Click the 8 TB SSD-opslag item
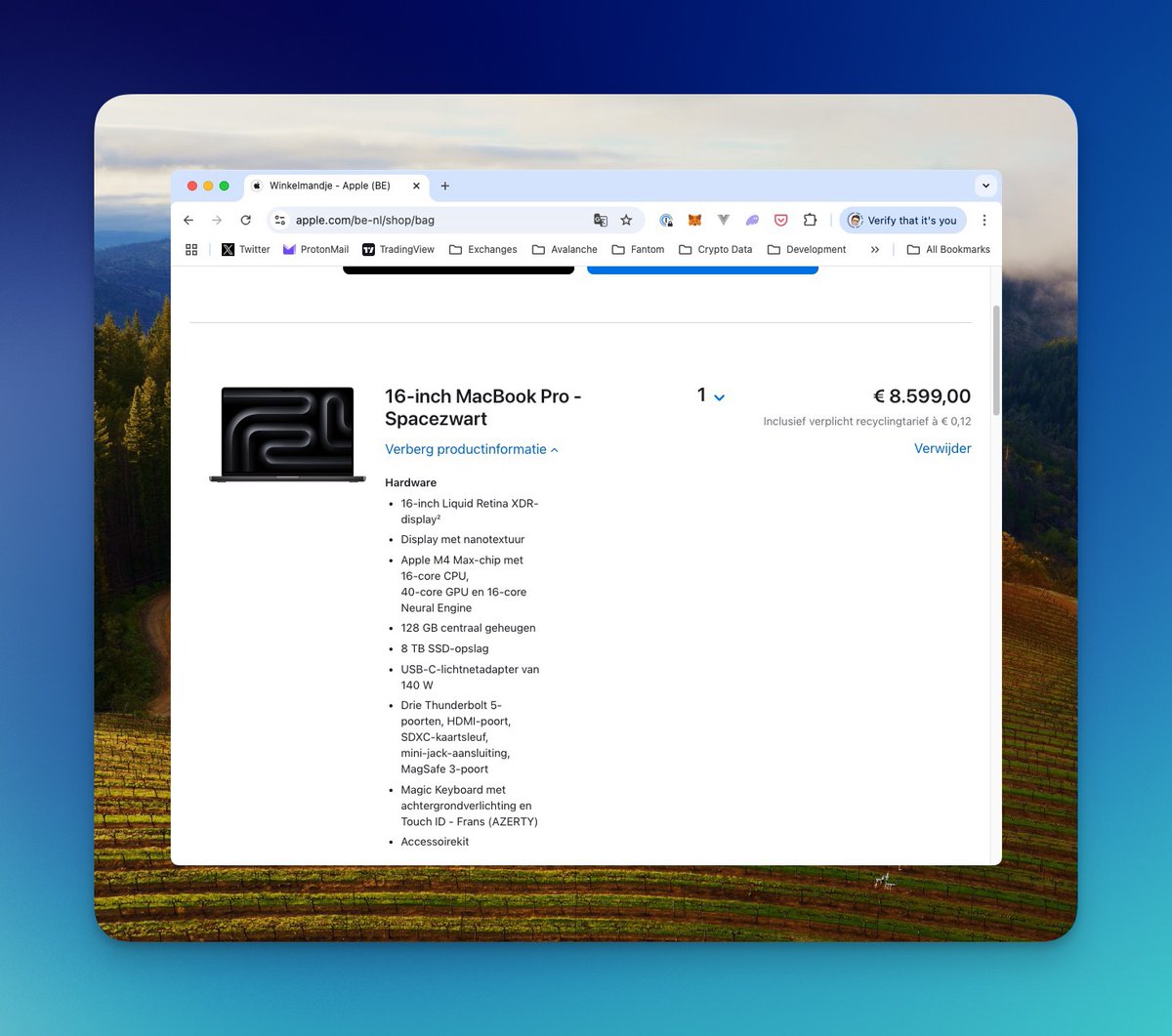The height and width of the screenshot is (1036, 1172). coord(444,648)
